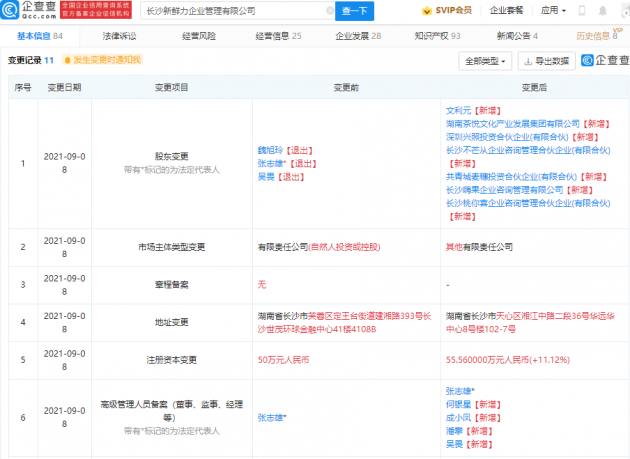
Task: Open 成小凤 newly added executive link
Action: click(x=458, y=418)
